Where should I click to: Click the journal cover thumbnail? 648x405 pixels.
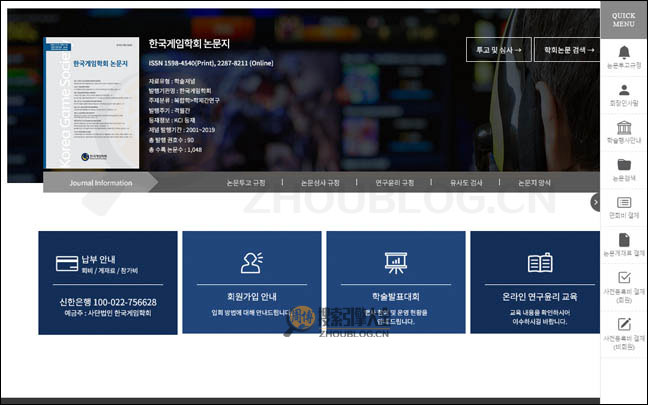(x=91, y=103)
